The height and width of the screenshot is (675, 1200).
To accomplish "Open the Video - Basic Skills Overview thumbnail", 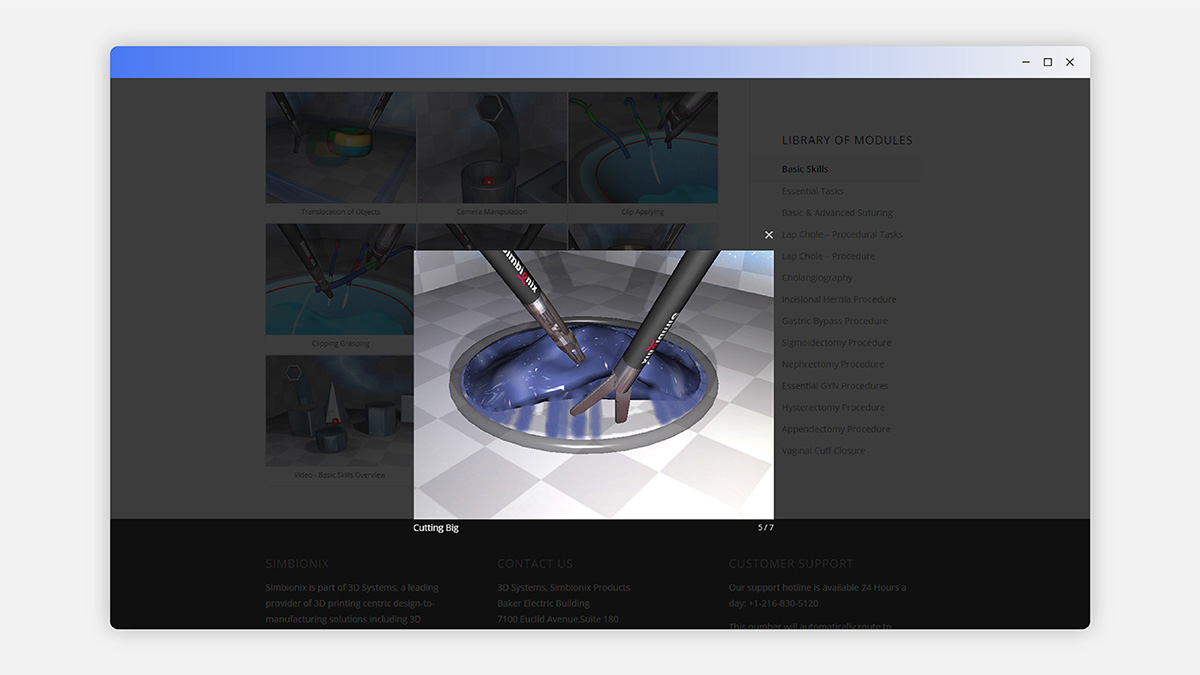I will point(339,412).
